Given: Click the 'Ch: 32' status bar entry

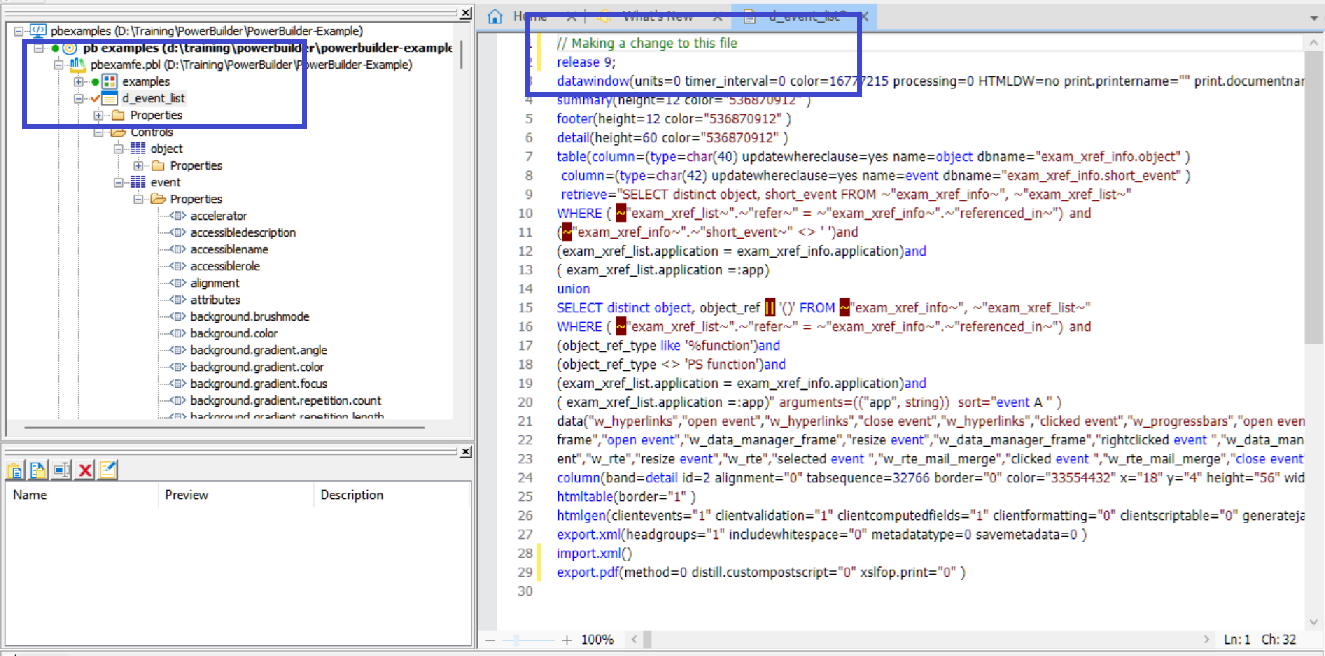Looking at the screenshot, I should (x=1279, y=639).
